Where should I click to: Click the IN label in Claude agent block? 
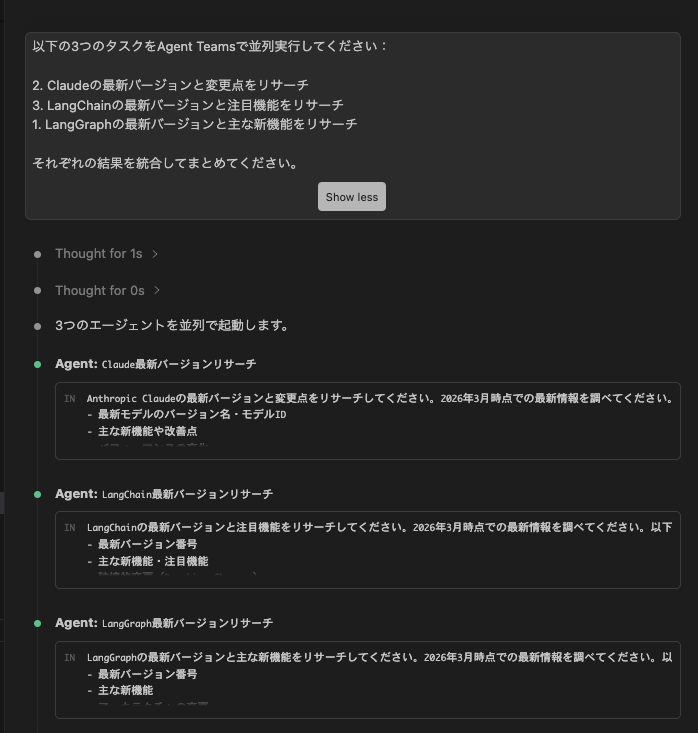70,398
